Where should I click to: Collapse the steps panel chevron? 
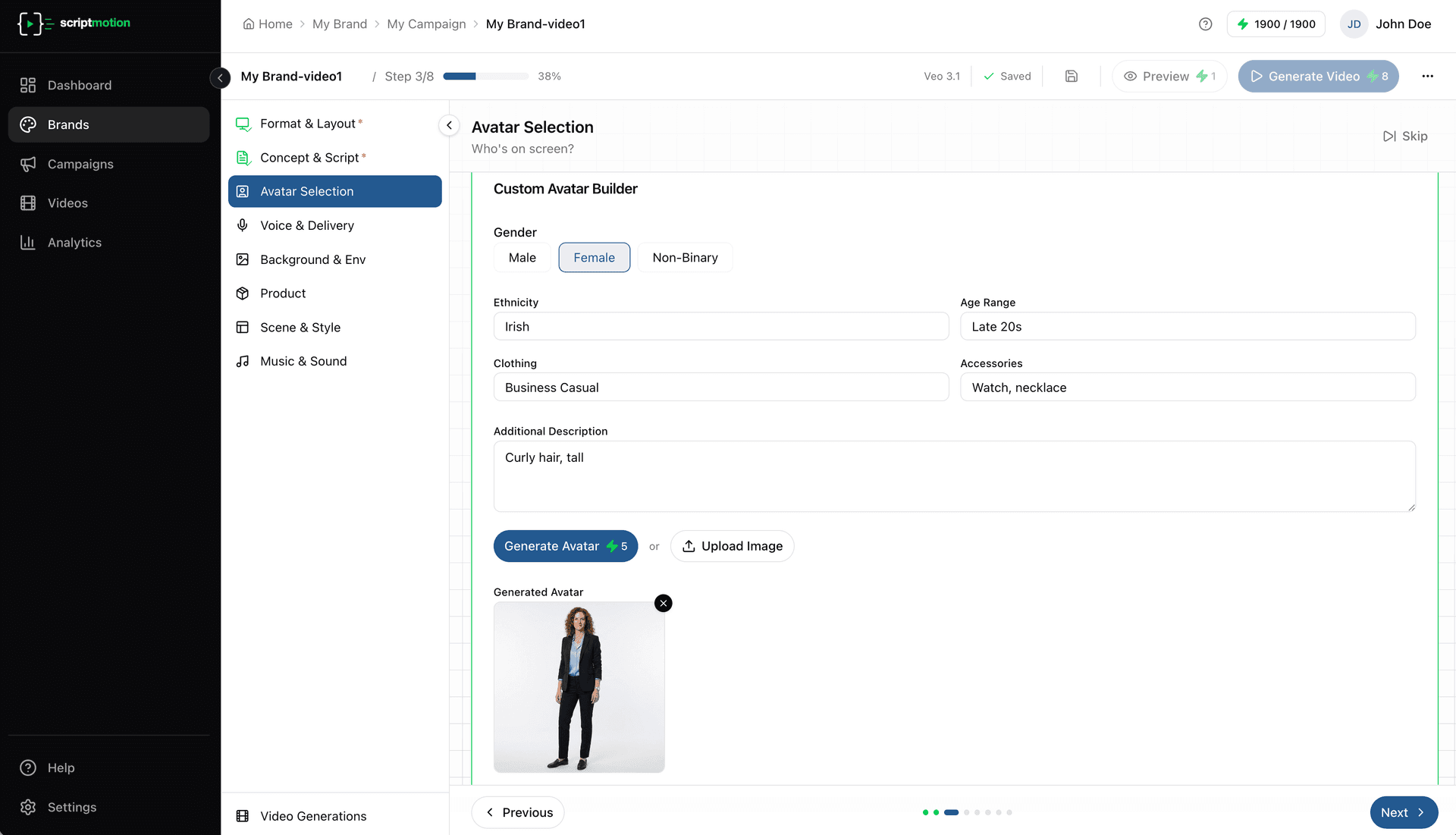[449, 125]
